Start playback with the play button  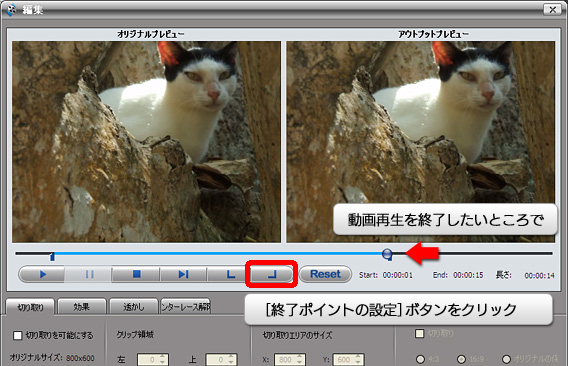tap(42, 274)
